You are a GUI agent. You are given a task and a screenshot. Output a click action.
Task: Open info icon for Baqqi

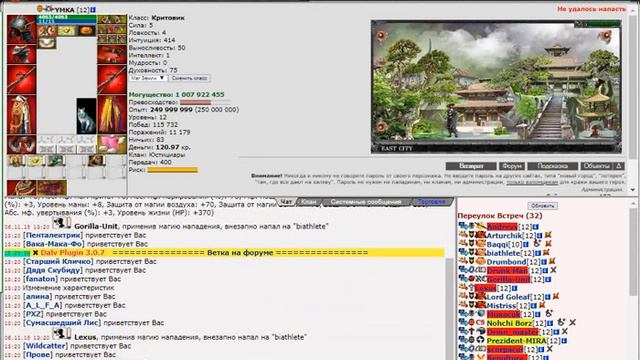pyautogui.click(x=526, y=244)
